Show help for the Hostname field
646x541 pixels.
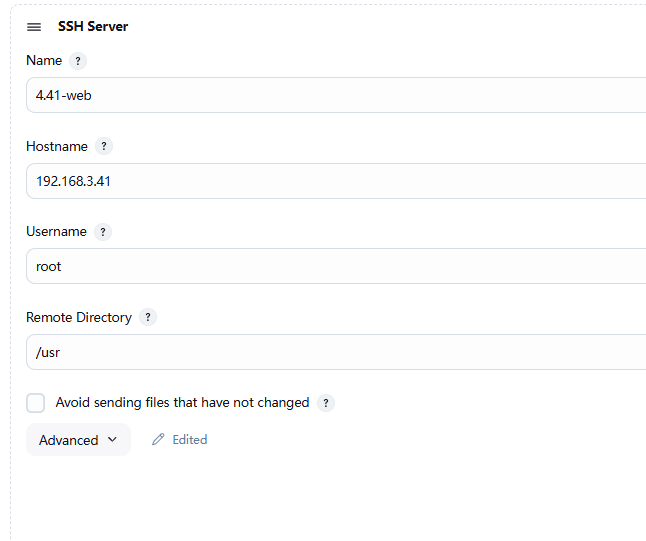(x=105, y=147)
